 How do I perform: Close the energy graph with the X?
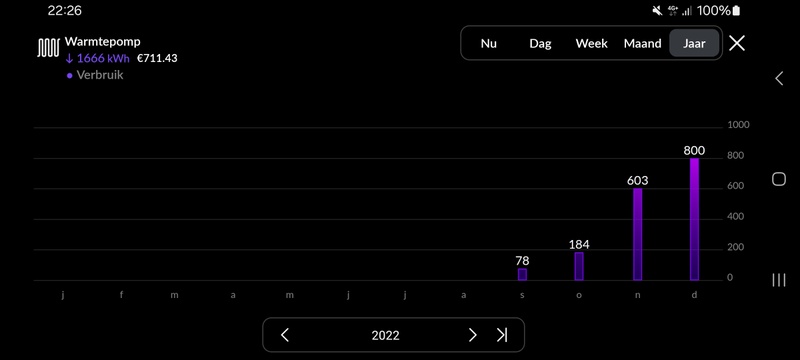(x=737, y=43)
